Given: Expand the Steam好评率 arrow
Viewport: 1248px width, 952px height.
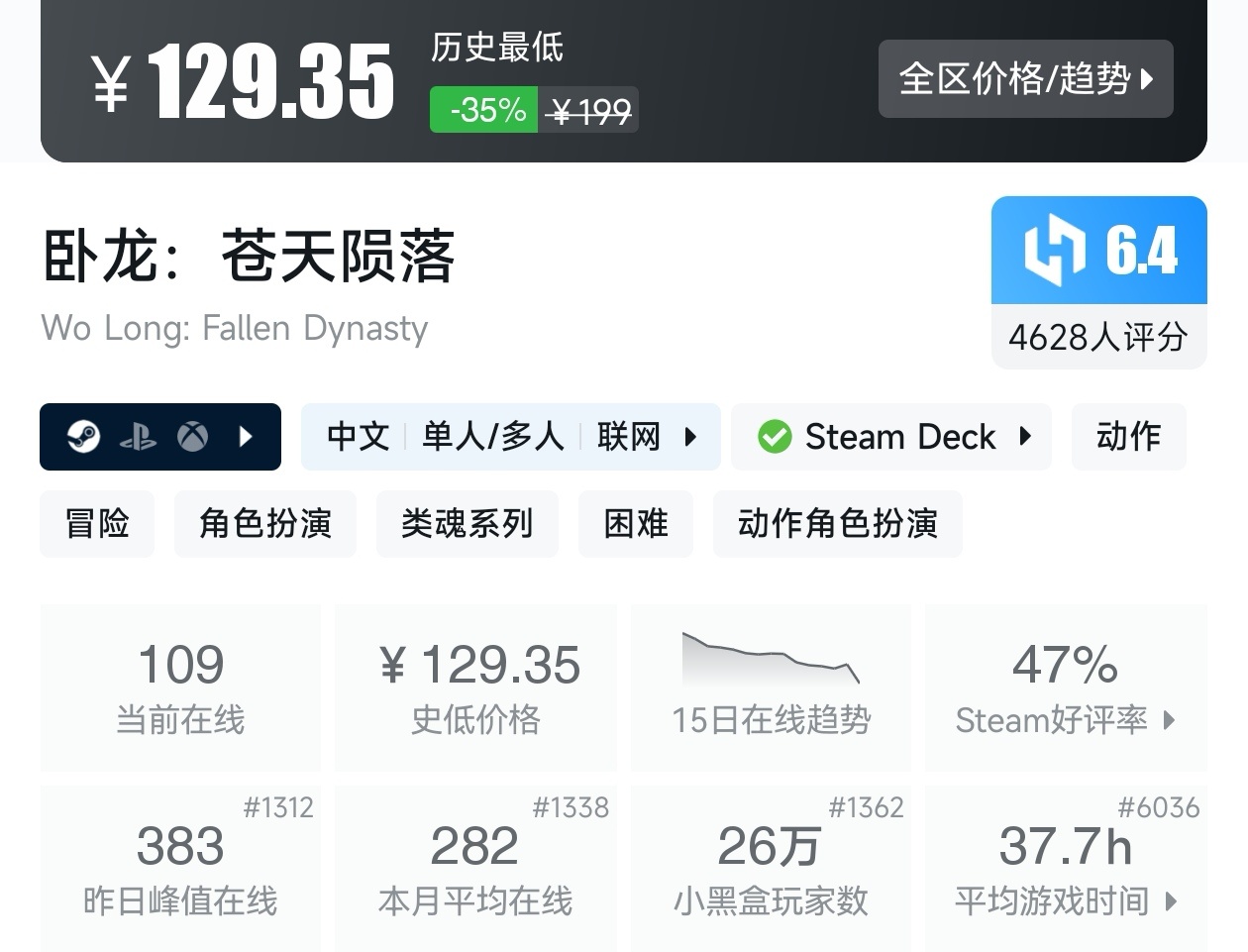Looking at the screenshot, I should tap(1169, 720).
